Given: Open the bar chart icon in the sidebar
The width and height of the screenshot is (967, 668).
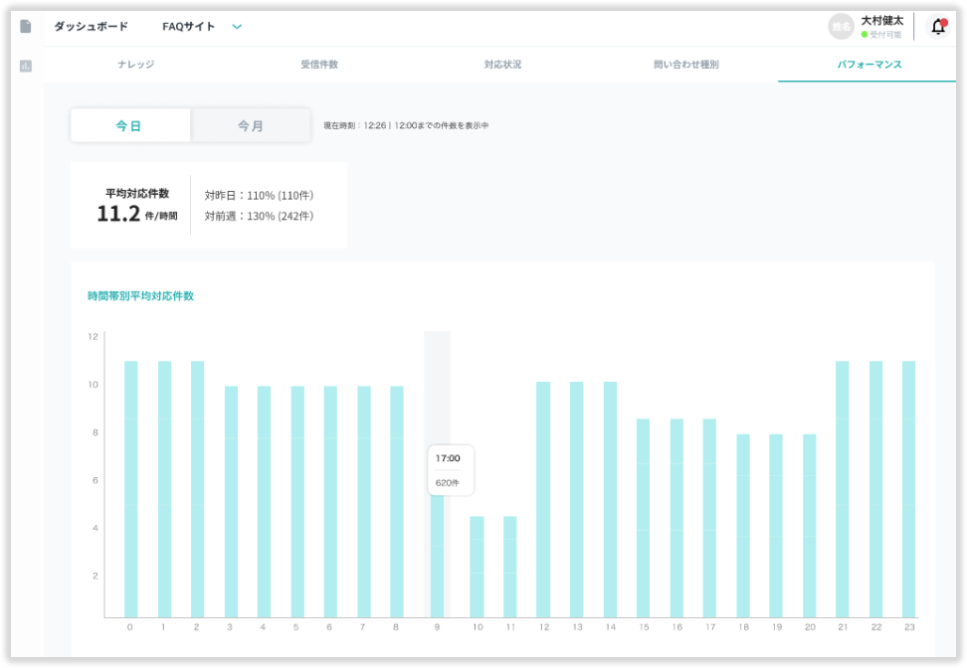Looking at the screenshot, I should 26,66.
